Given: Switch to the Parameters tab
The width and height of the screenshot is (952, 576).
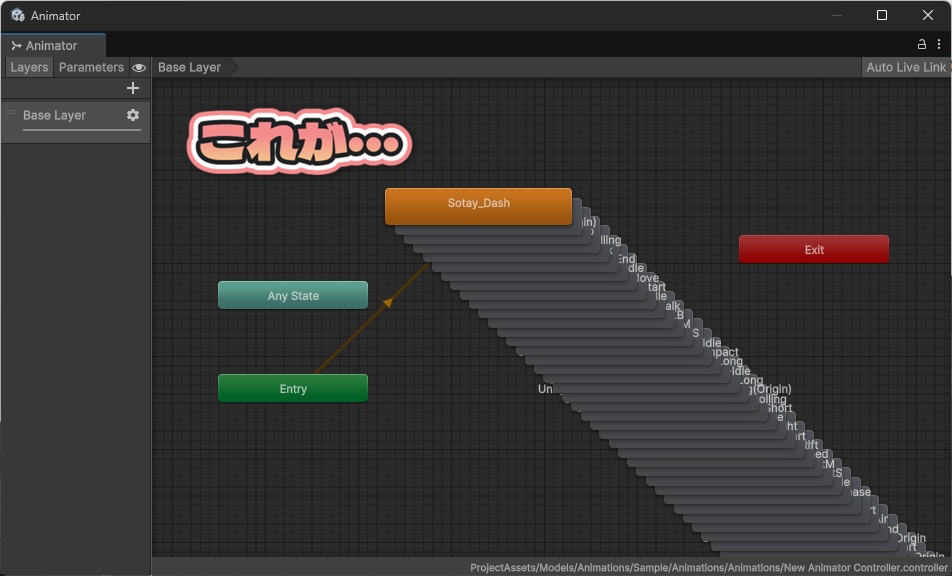Looking at the screenshot, I should click(x=90, y=67).
